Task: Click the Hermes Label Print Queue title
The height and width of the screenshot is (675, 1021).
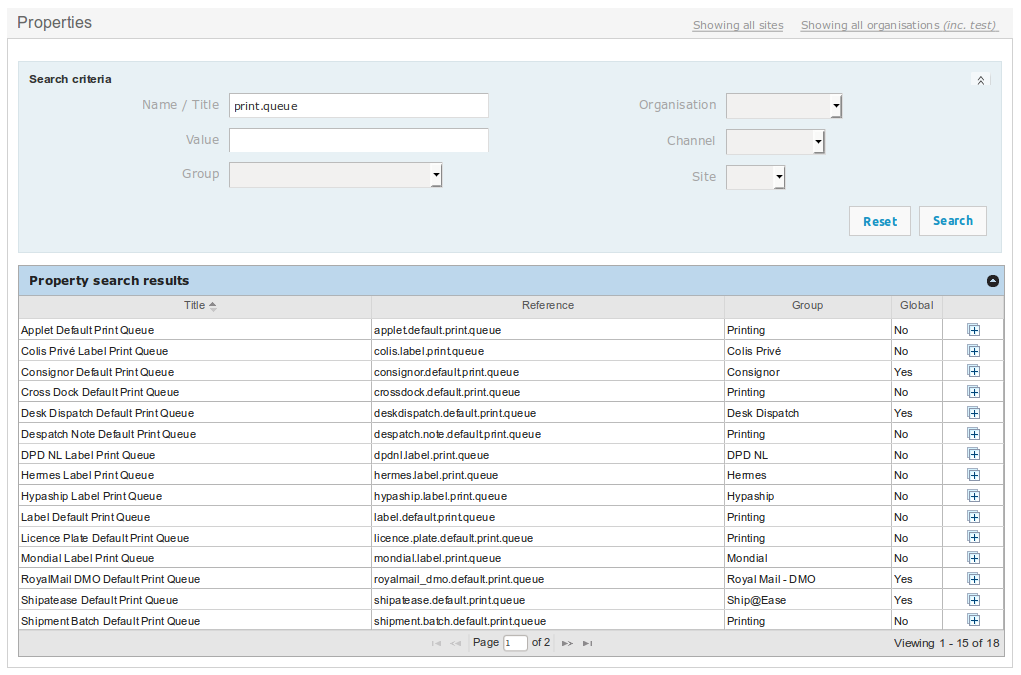Action: pyautogui.click(x=87, y=475)
